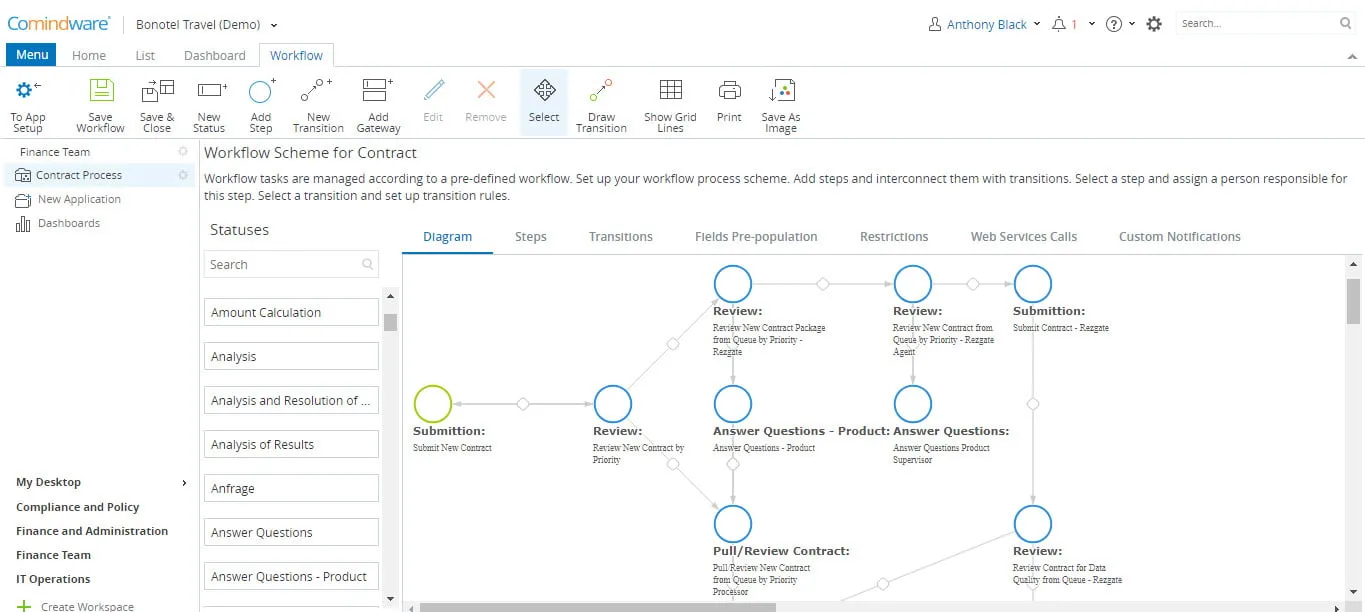
Task: Open settings gear in top bar
Action: pos(1154,24)
